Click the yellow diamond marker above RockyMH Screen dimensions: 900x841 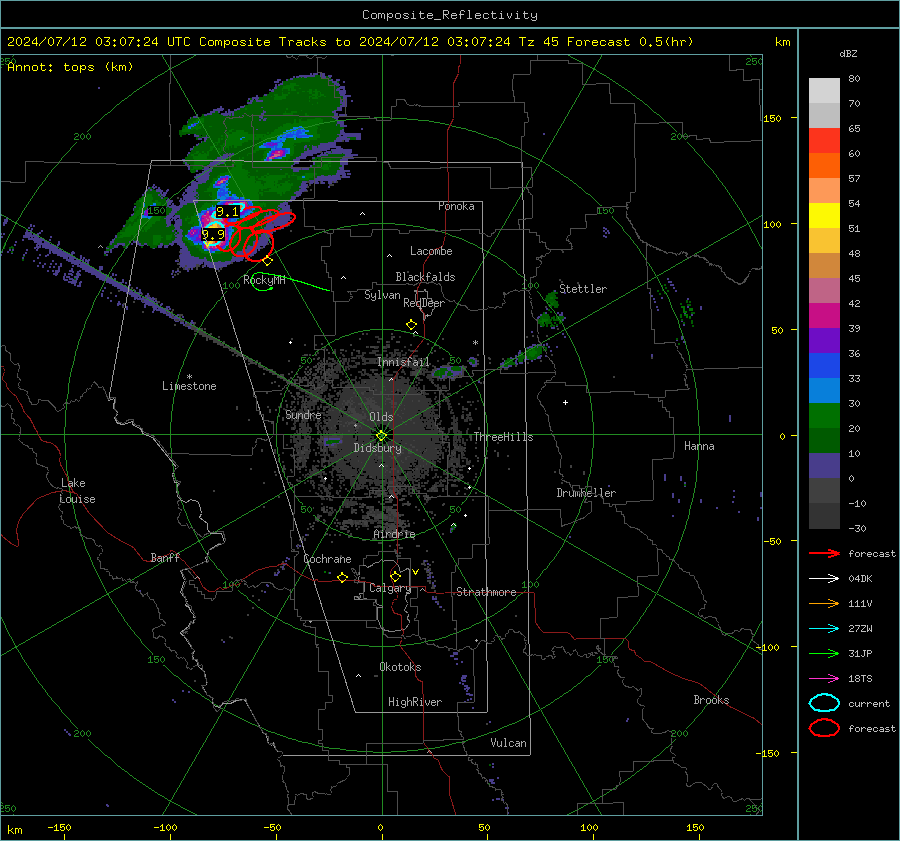pos(267,261)
